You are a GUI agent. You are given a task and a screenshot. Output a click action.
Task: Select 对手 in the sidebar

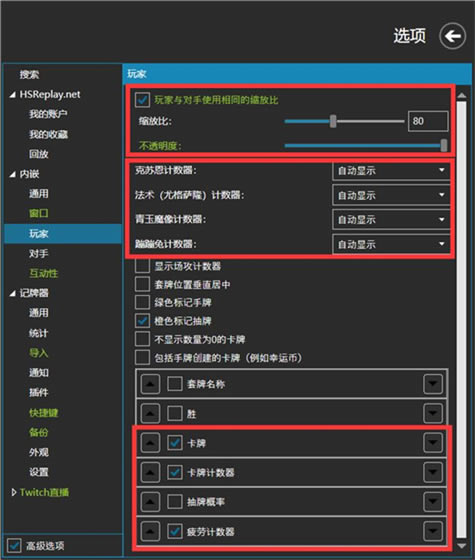[39, 254]
